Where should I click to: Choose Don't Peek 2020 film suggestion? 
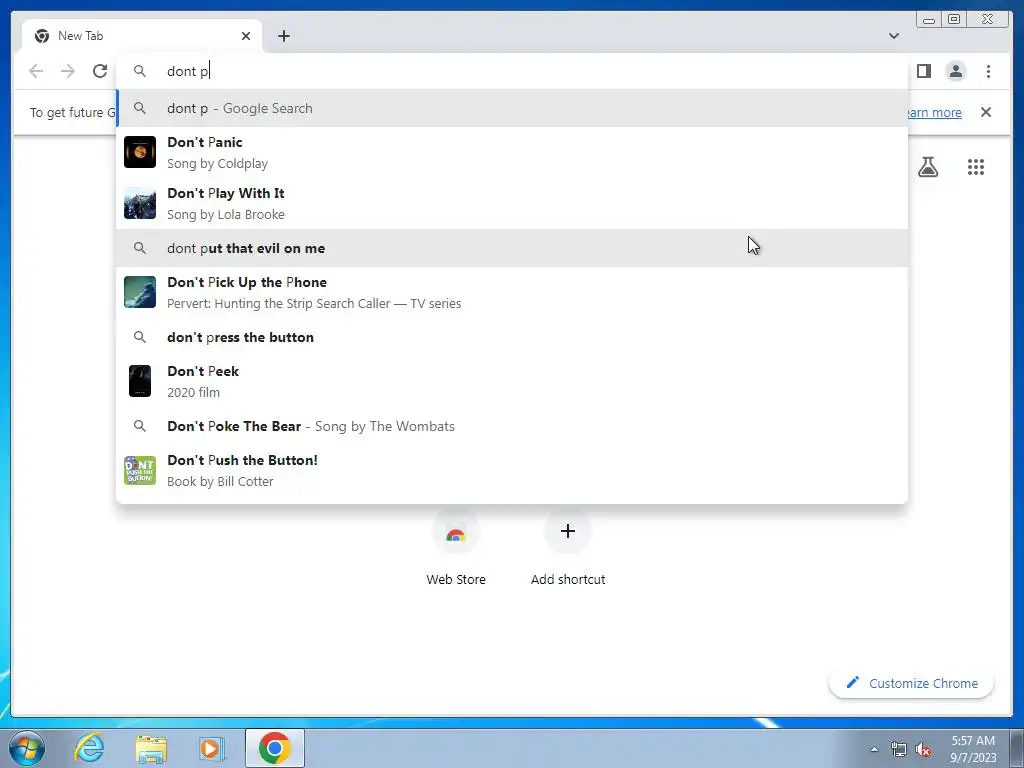tap(512, 381)
